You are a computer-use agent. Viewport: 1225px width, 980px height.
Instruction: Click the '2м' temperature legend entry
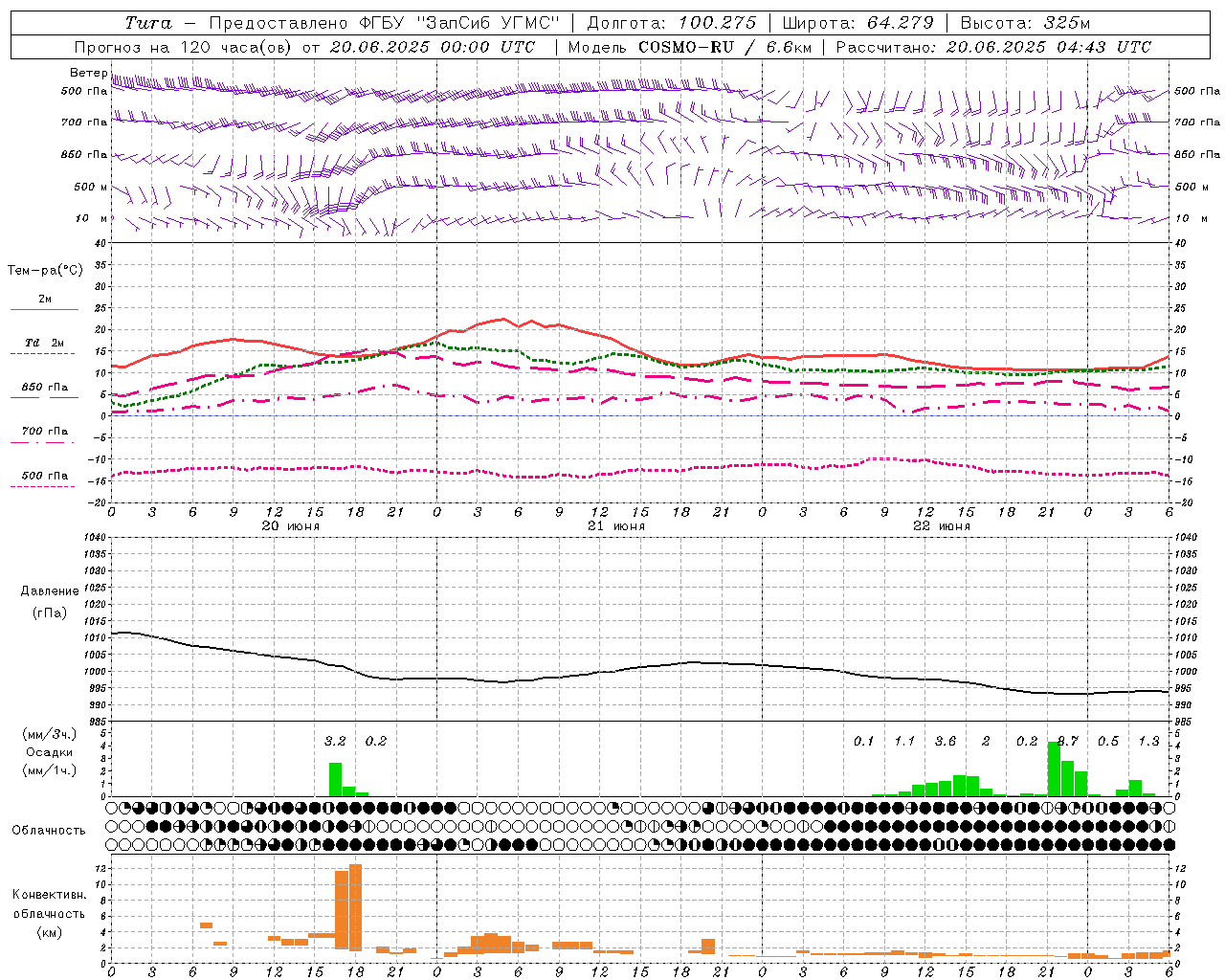coord(45,299)
